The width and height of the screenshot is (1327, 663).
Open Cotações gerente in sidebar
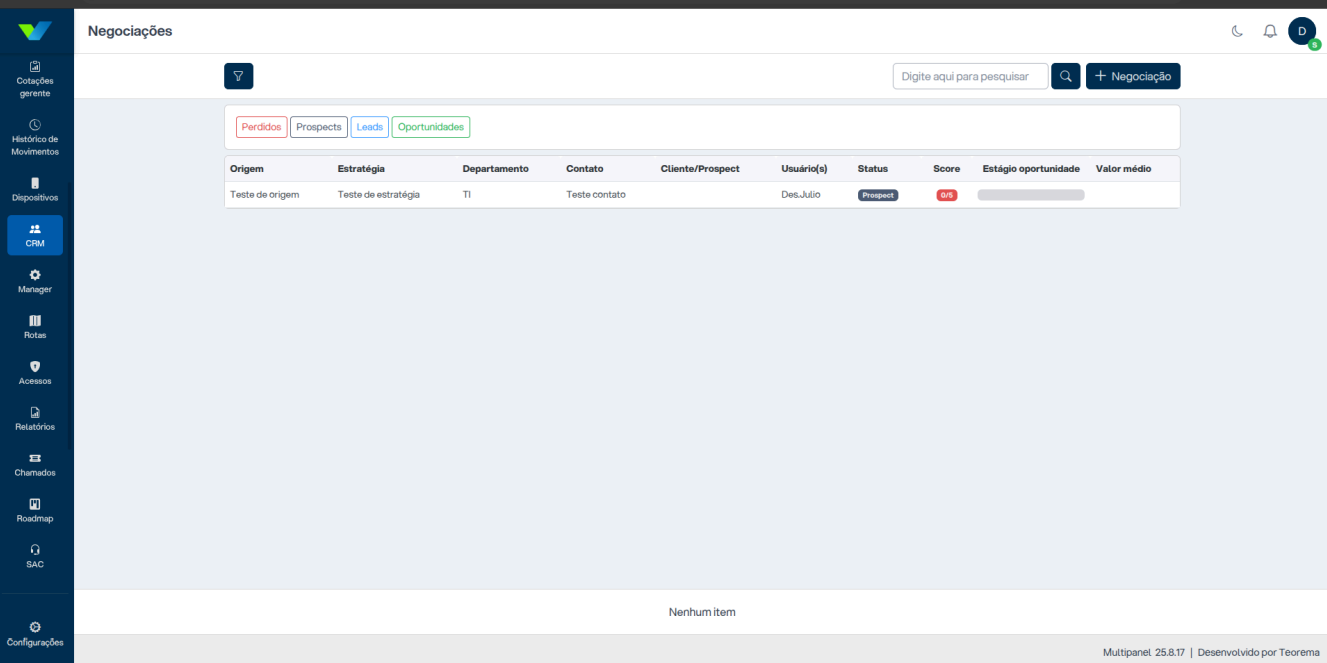pos(35,79)
